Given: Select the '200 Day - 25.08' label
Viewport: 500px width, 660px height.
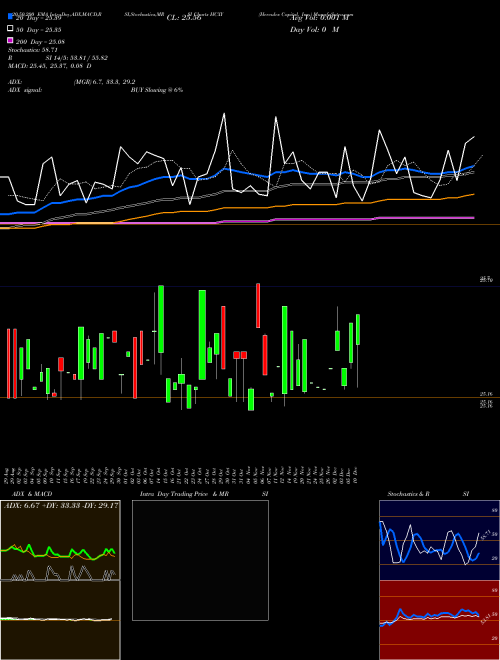Looking at the screenshot, I should tap(40, 42).
